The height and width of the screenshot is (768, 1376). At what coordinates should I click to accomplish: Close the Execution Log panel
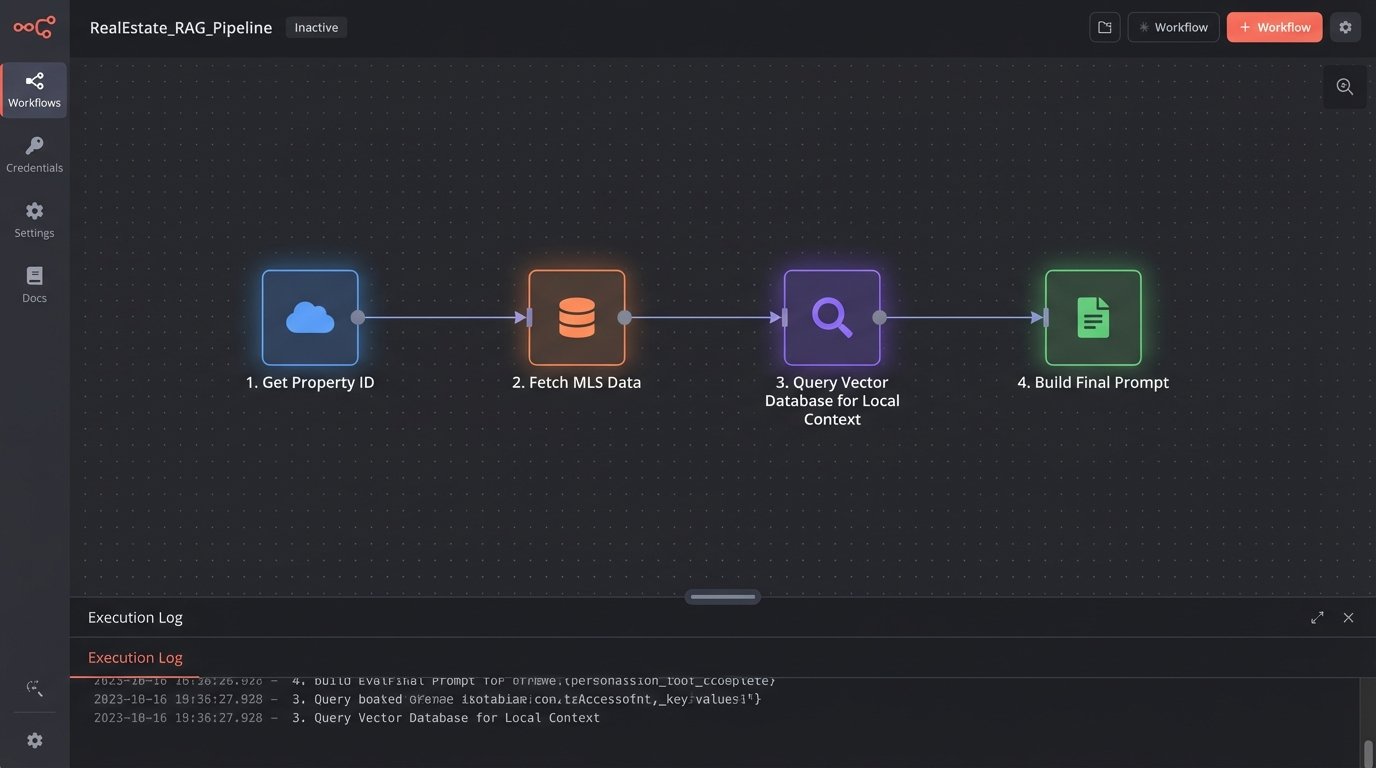tap(1348, 618)
